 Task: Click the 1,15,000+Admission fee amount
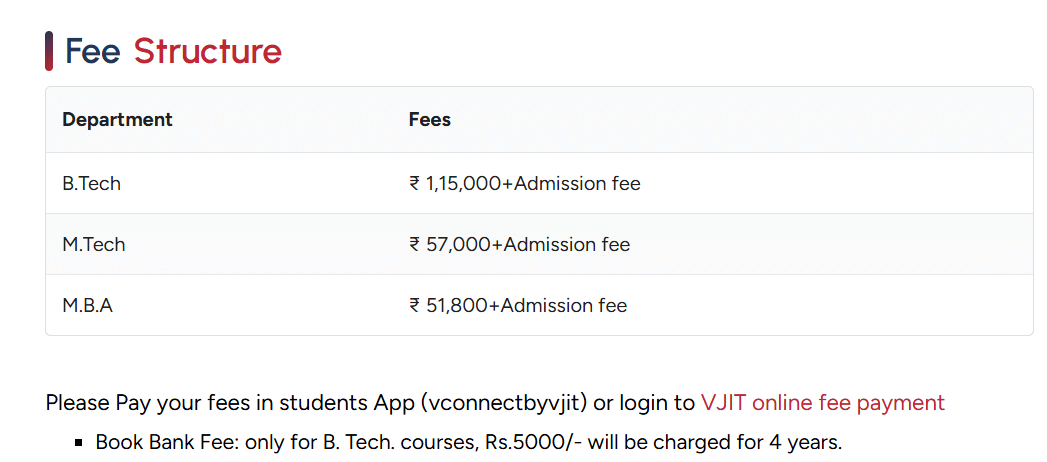pos(533,184)
